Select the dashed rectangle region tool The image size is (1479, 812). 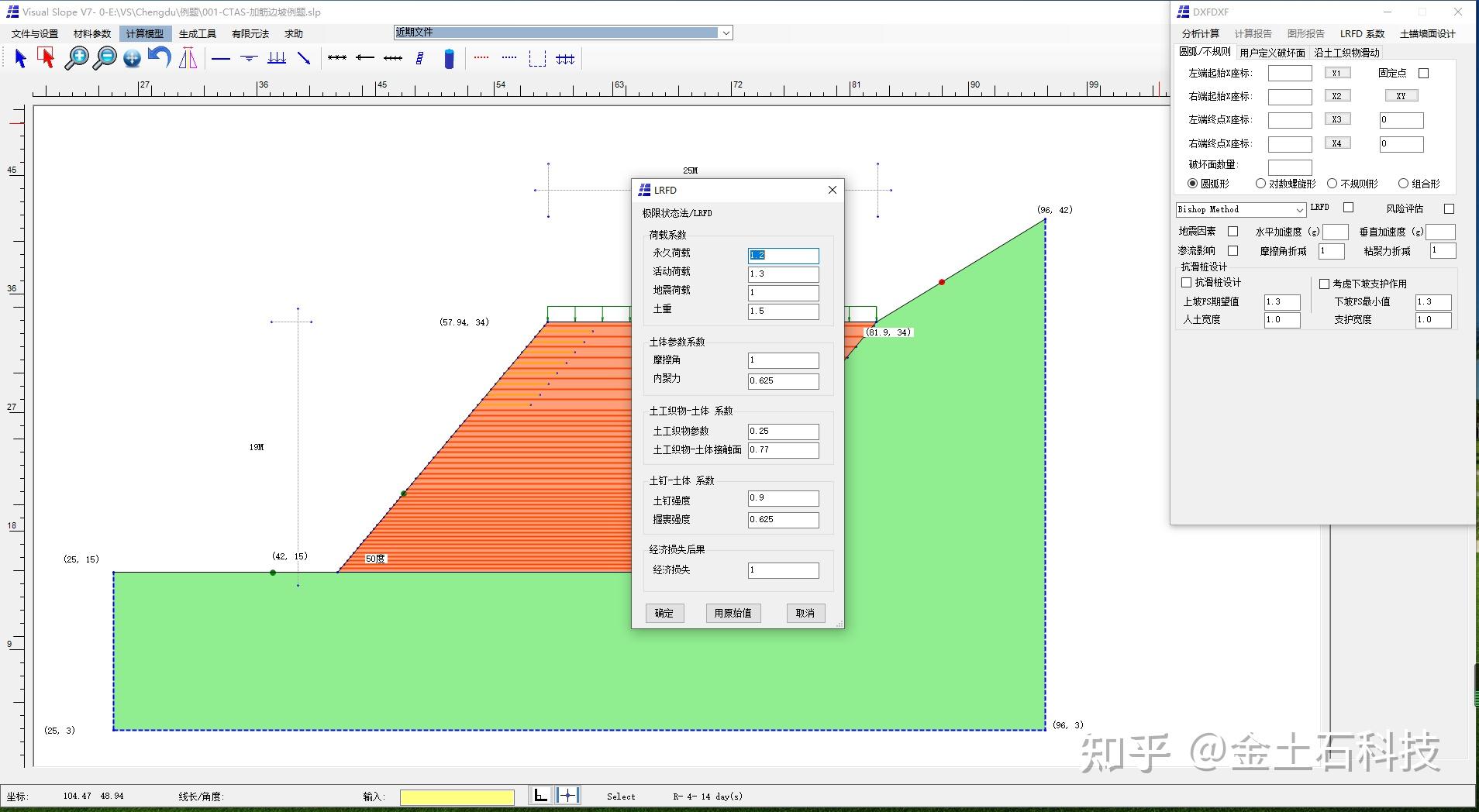pyautogui.click(x=536, y=58)
